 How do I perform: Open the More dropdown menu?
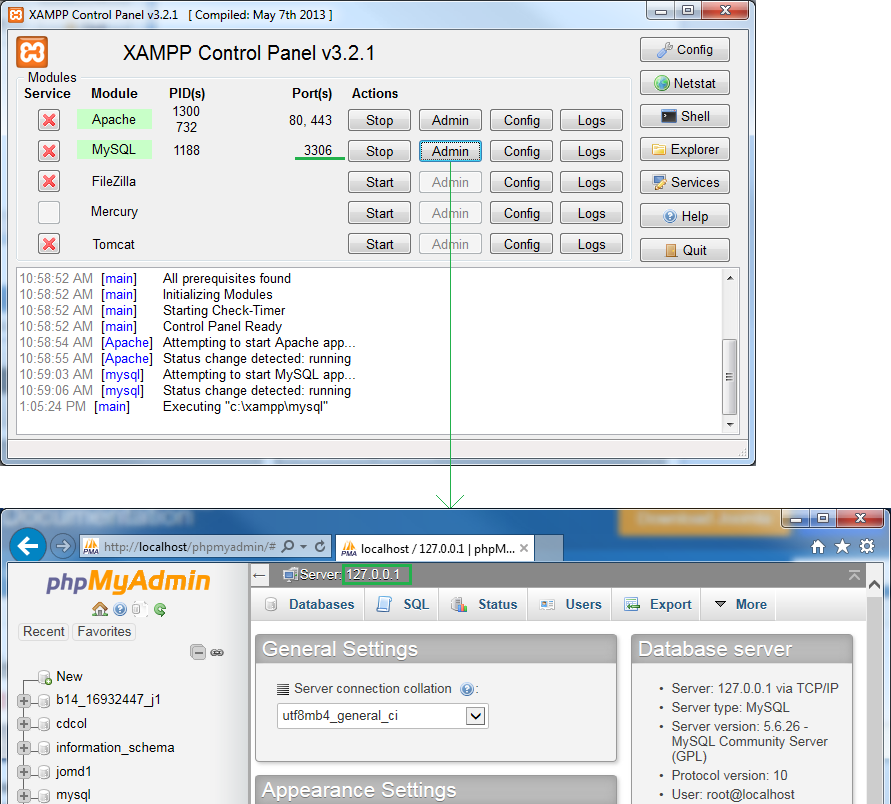(740, 604)
